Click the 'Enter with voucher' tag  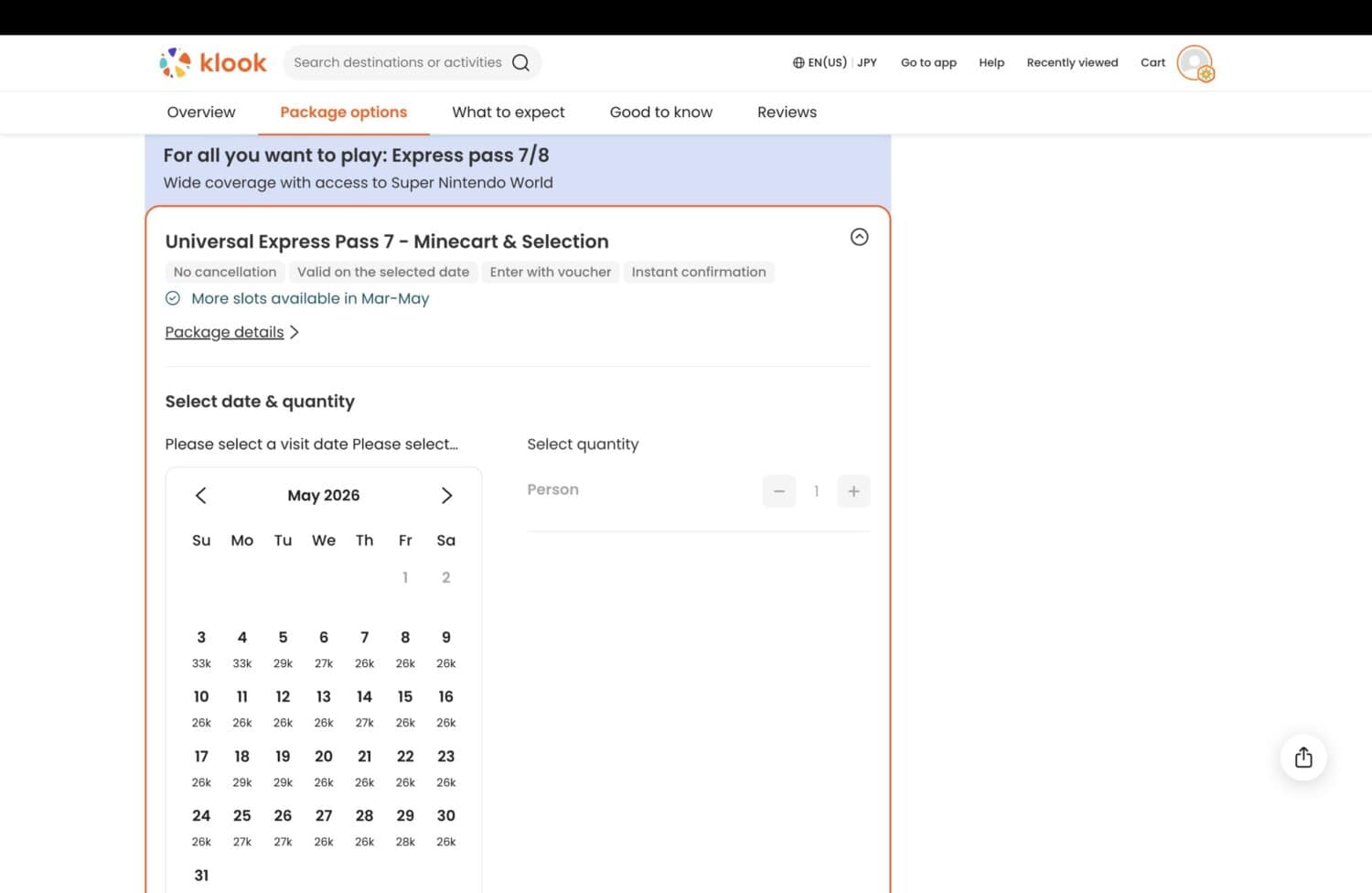tap(551, 272)
